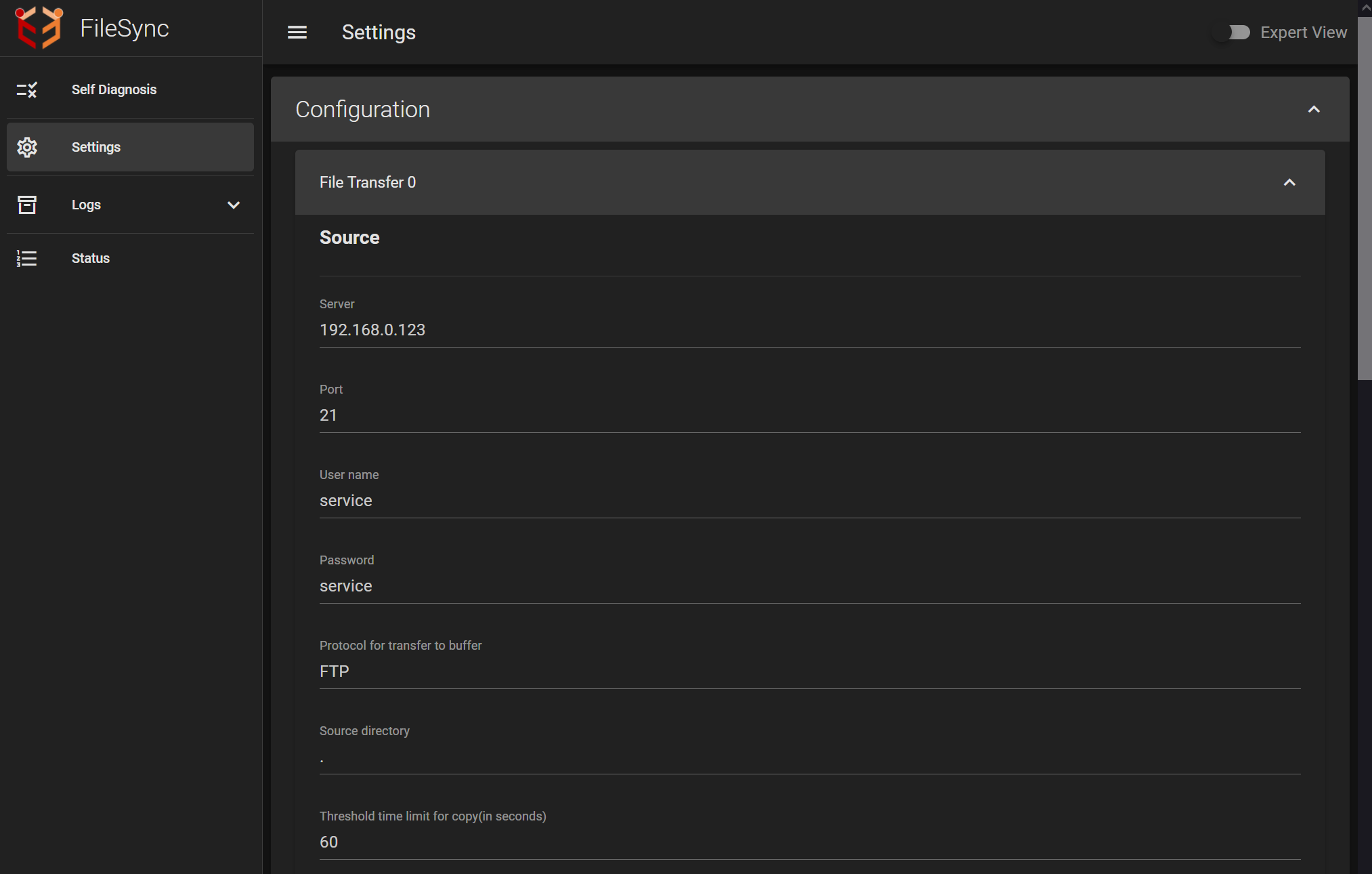This screenshot has width=1372, height=874.
Task: Click the Expert View label
Action: click(1304, 33)
